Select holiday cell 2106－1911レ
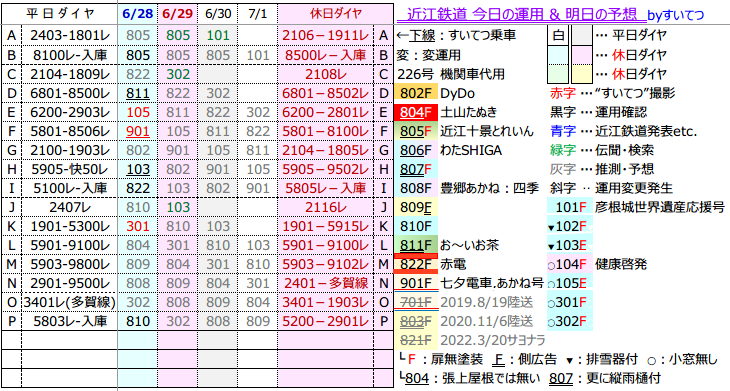The image size is (730, 391). (x=325, y=35)
